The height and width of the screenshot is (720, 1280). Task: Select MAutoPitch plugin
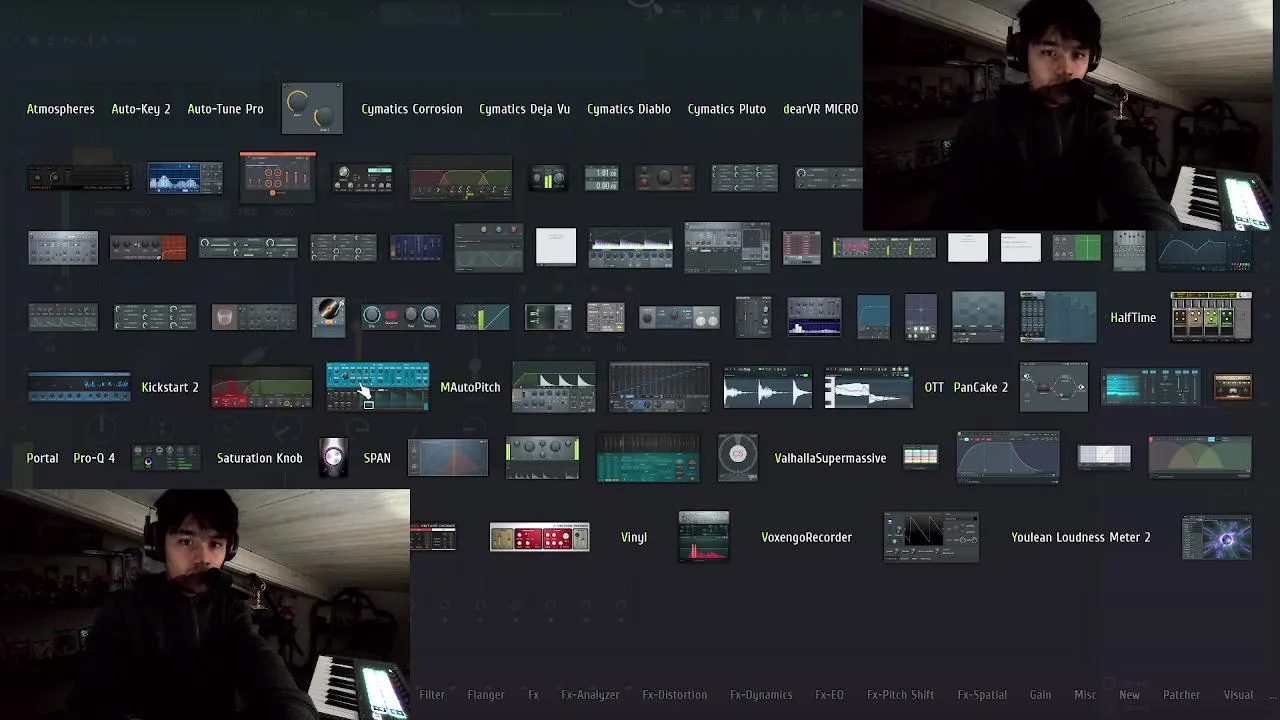470,387
